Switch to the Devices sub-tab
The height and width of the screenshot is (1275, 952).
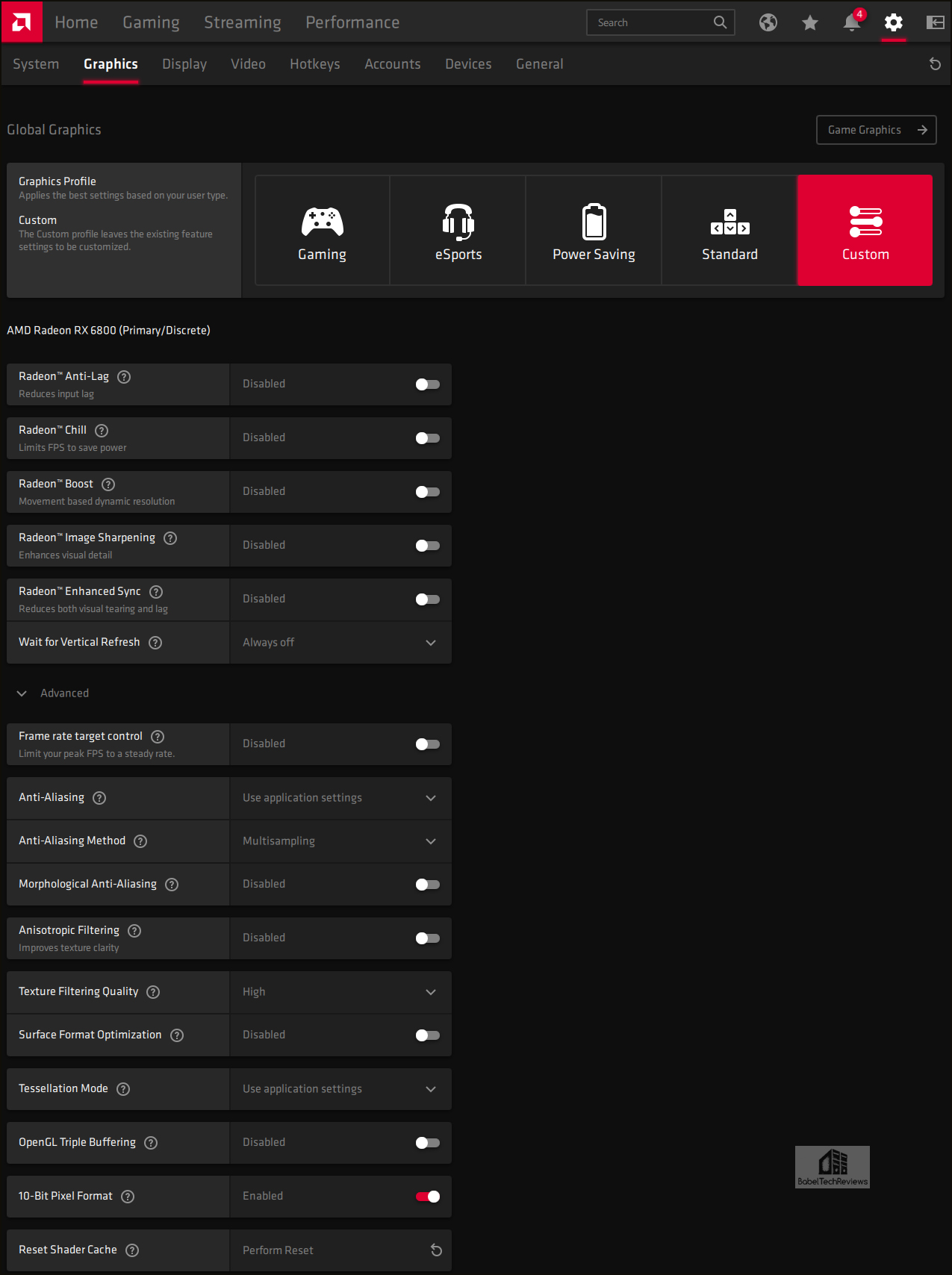pos(468,64)
